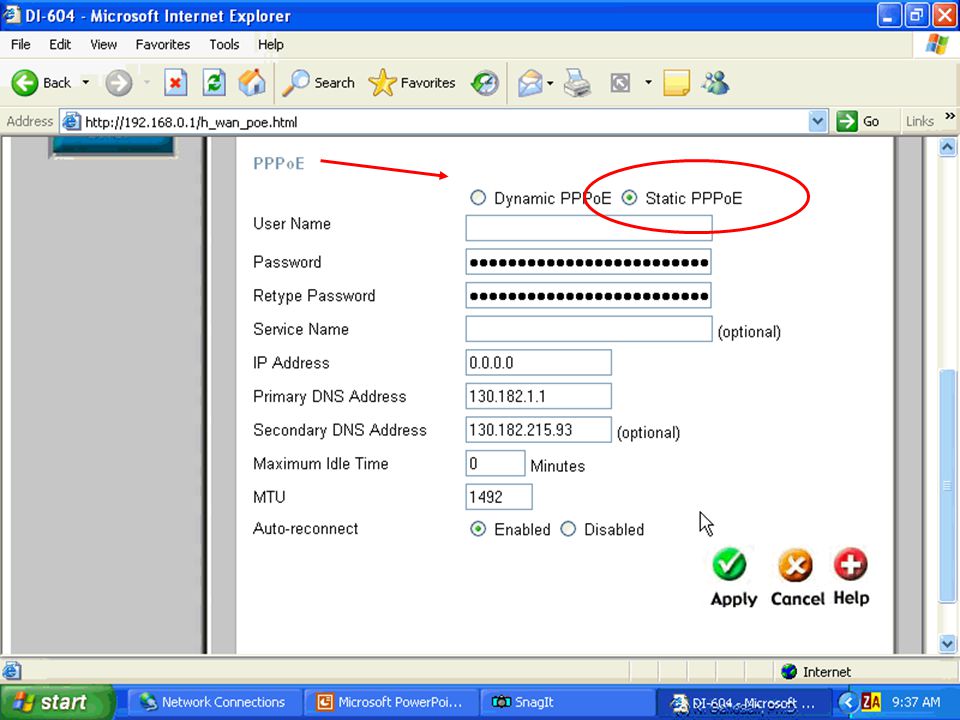Click the IE title bar icon
960x720 pixels.
pyautogui.click(x=12, y=15)
